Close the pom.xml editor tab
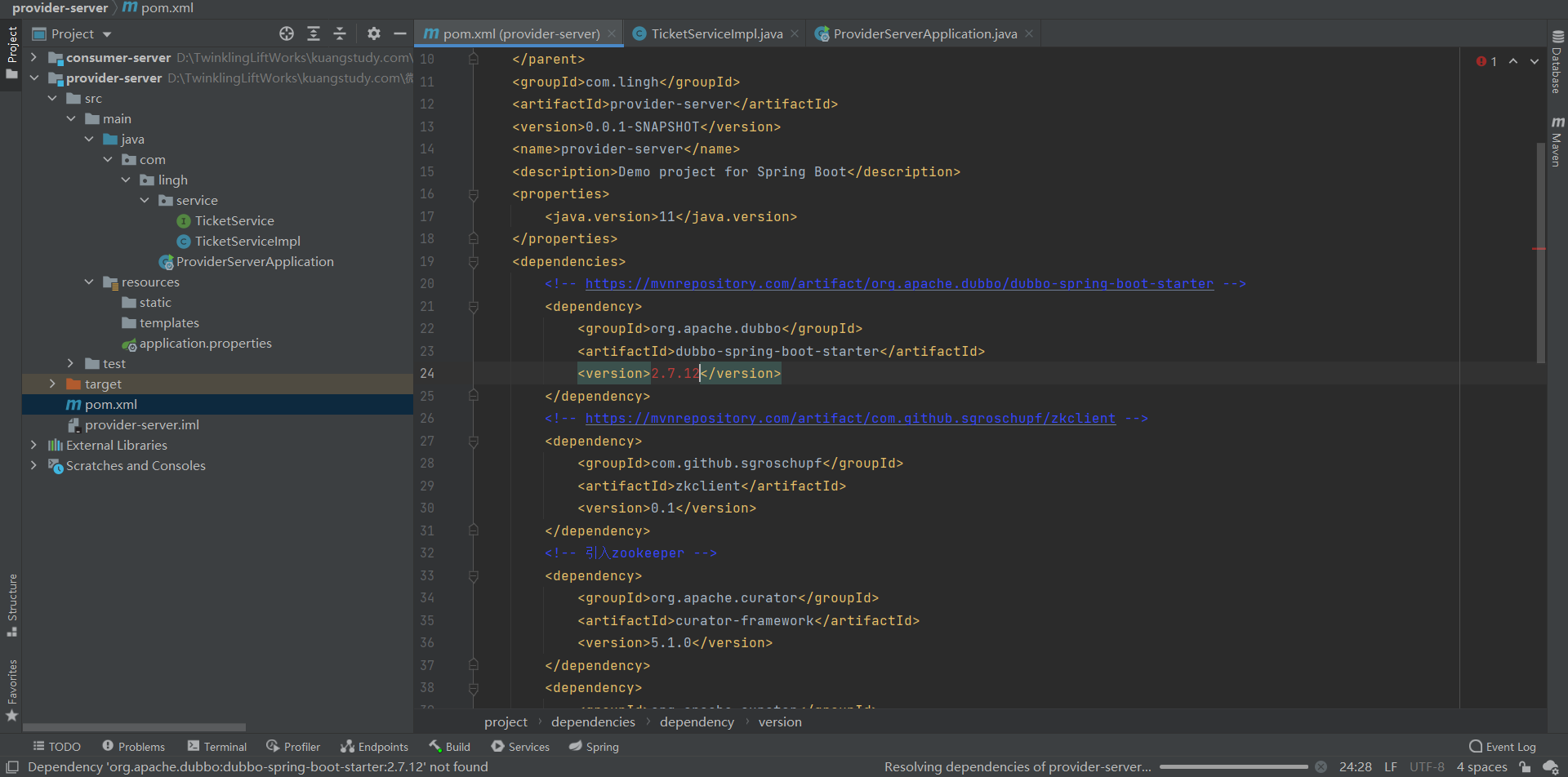The image size is (1568, 777). click(x=612, y=33)
